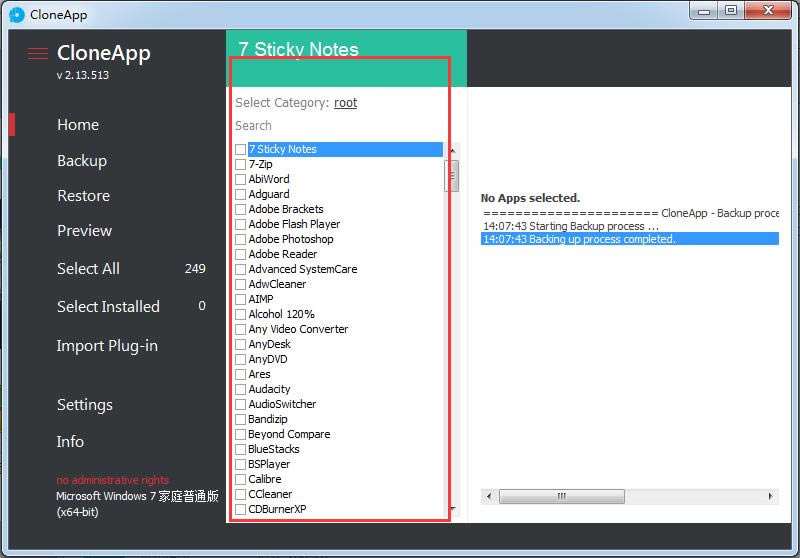Check the Adobe Photoshop checkbox
This screenshot has width=800, height=558.
point(240,239)
